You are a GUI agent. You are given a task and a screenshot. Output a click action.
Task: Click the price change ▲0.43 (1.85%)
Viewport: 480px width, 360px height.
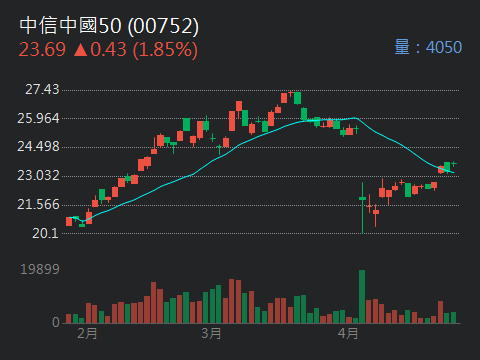point(135,50)
